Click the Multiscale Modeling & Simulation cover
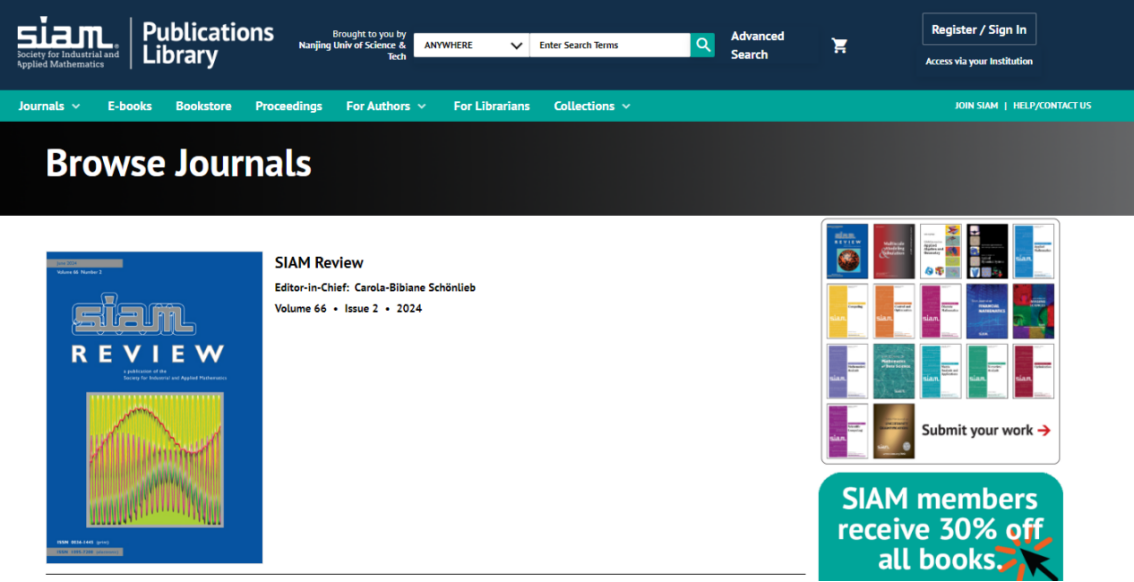Screen dimensions: 1134x582 point(894,251)
